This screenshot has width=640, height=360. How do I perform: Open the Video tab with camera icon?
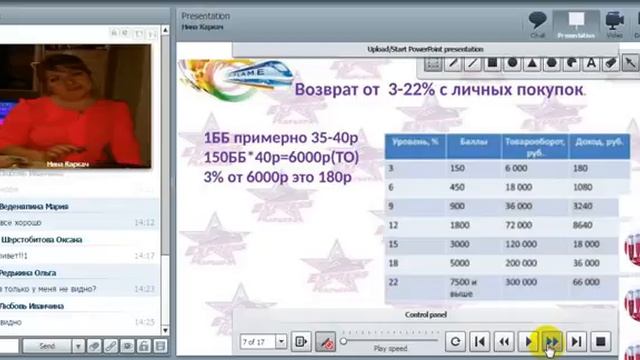click(x=614, y=24)
